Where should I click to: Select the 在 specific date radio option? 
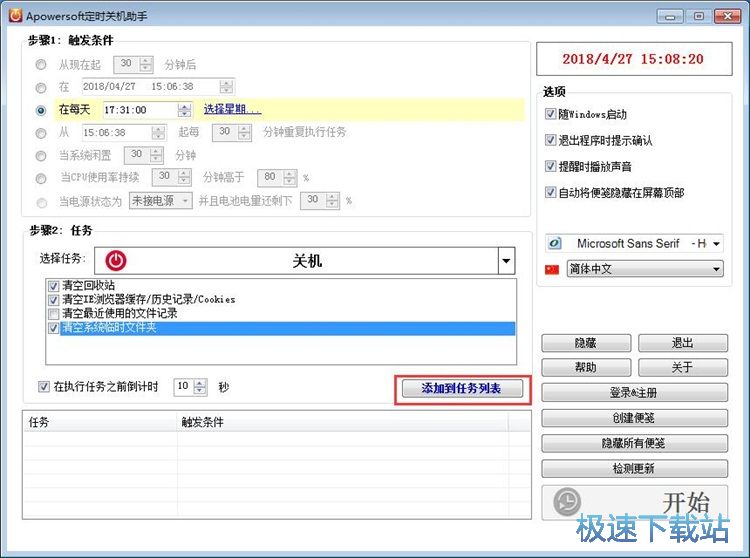(41, 88)
